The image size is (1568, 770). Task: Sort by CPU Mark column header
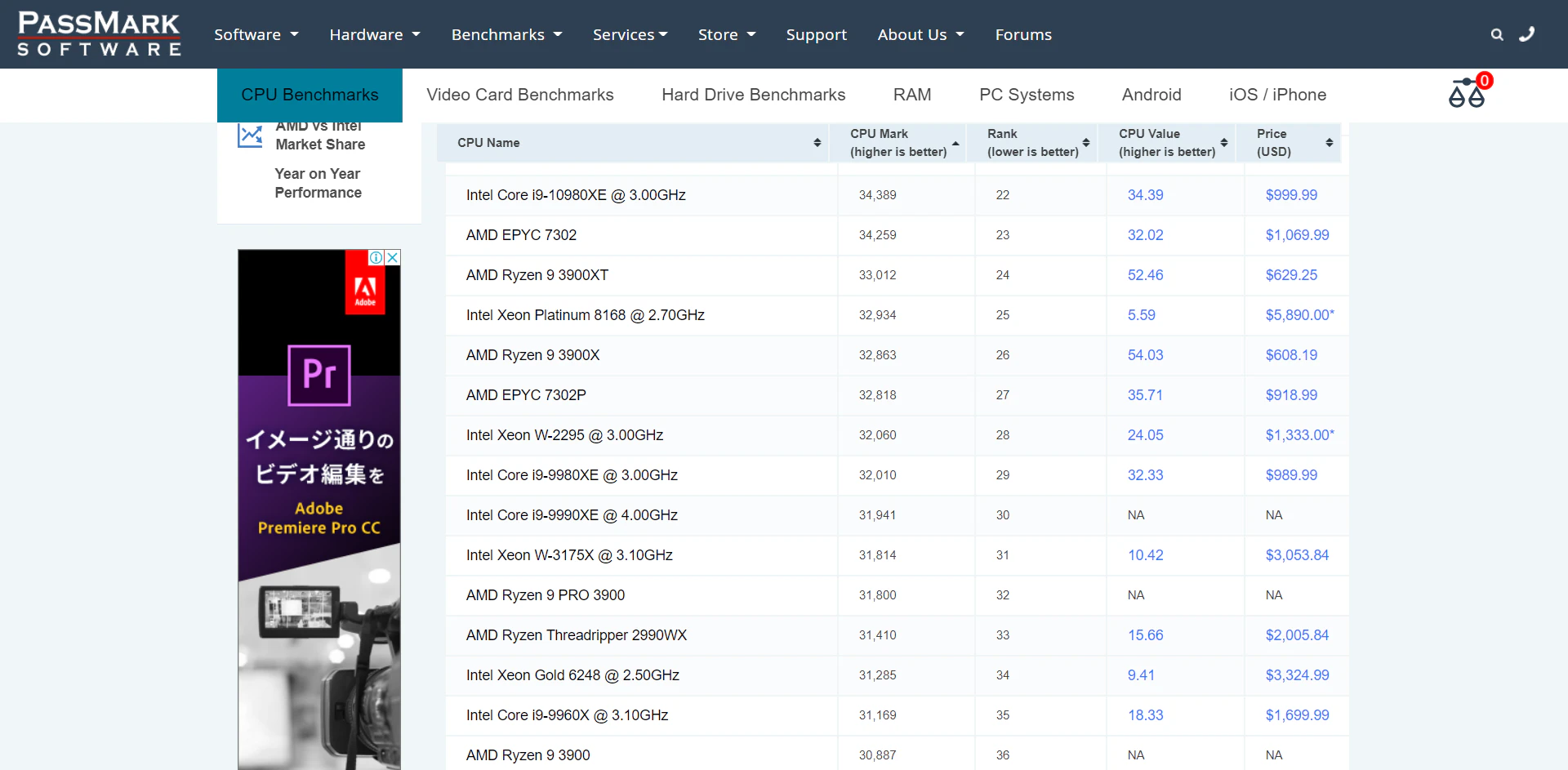click(x=898, y=143)
